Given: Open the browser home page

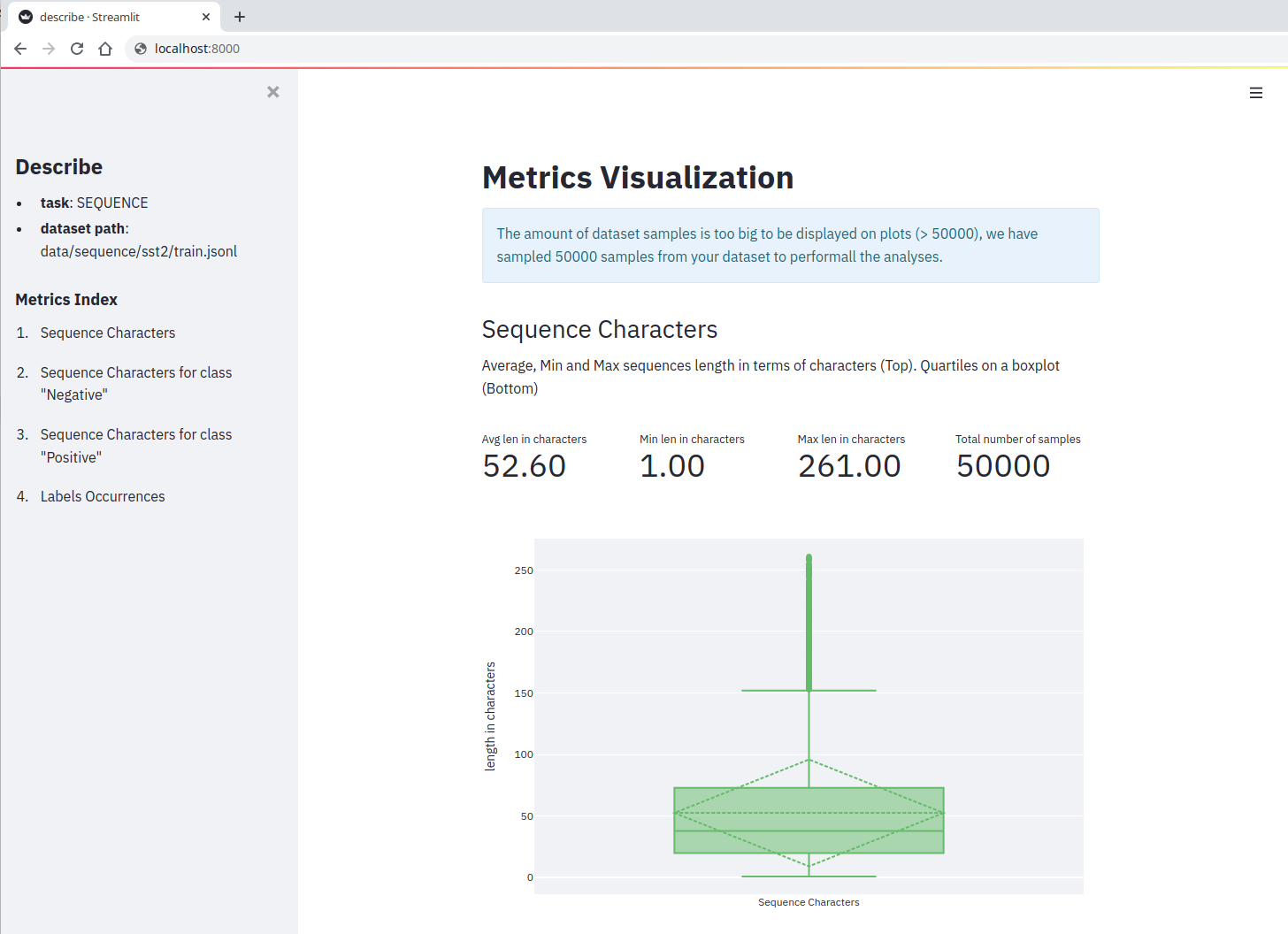Looking at the screenshot, I should [x=105, y=49].
